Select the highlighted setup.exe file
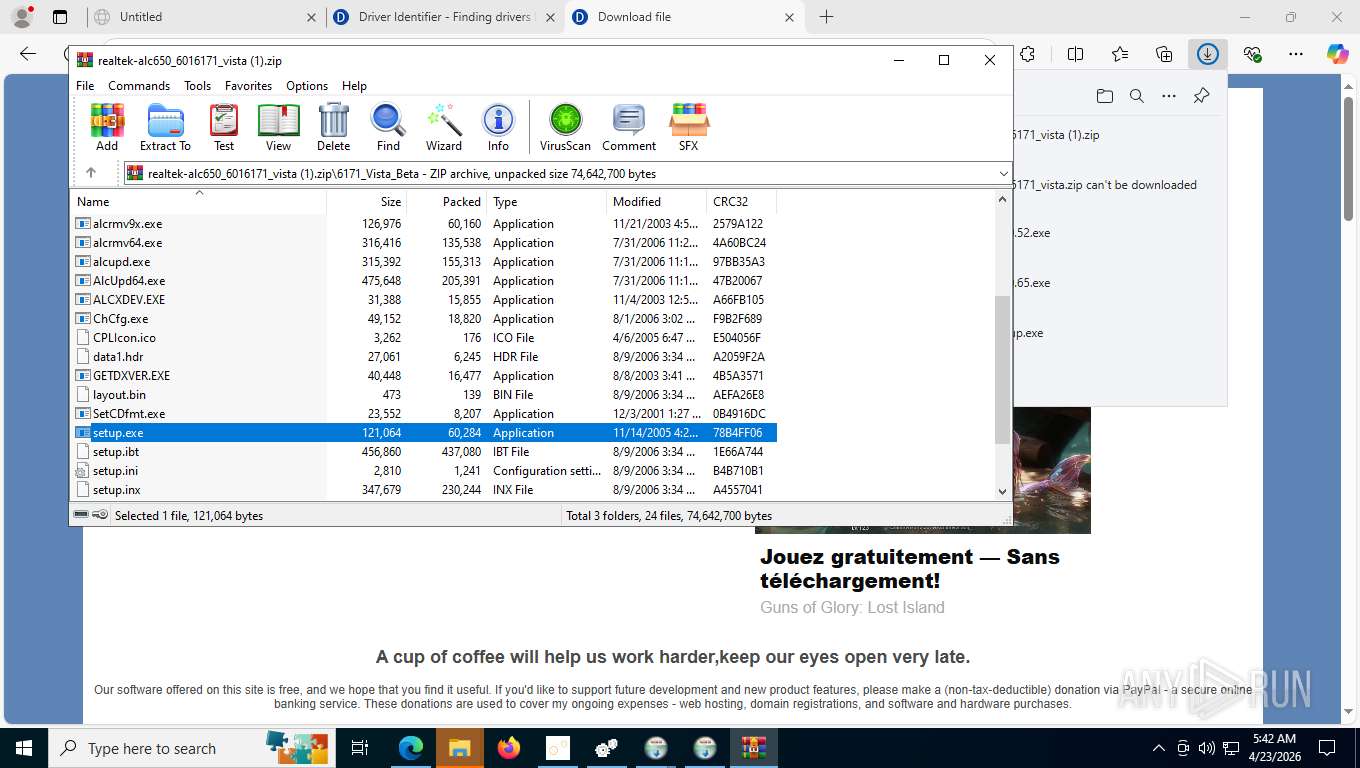The image size is (1360, 768). 425,433
